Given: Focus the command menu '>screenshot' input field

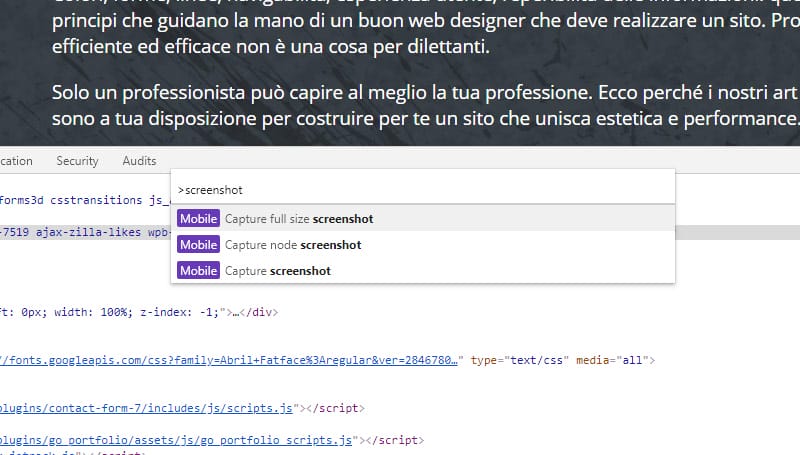Looking at the screenshot, I should [420, 189].
